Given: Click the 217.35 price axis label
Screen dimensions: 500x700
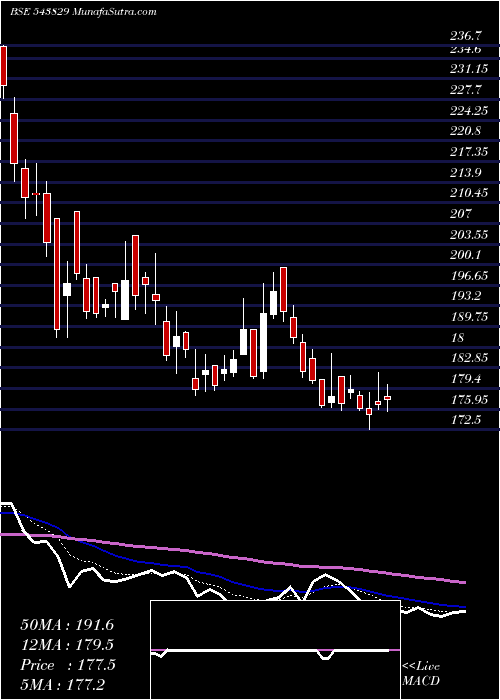Looking at the screenshot, I should pos(469,152).
